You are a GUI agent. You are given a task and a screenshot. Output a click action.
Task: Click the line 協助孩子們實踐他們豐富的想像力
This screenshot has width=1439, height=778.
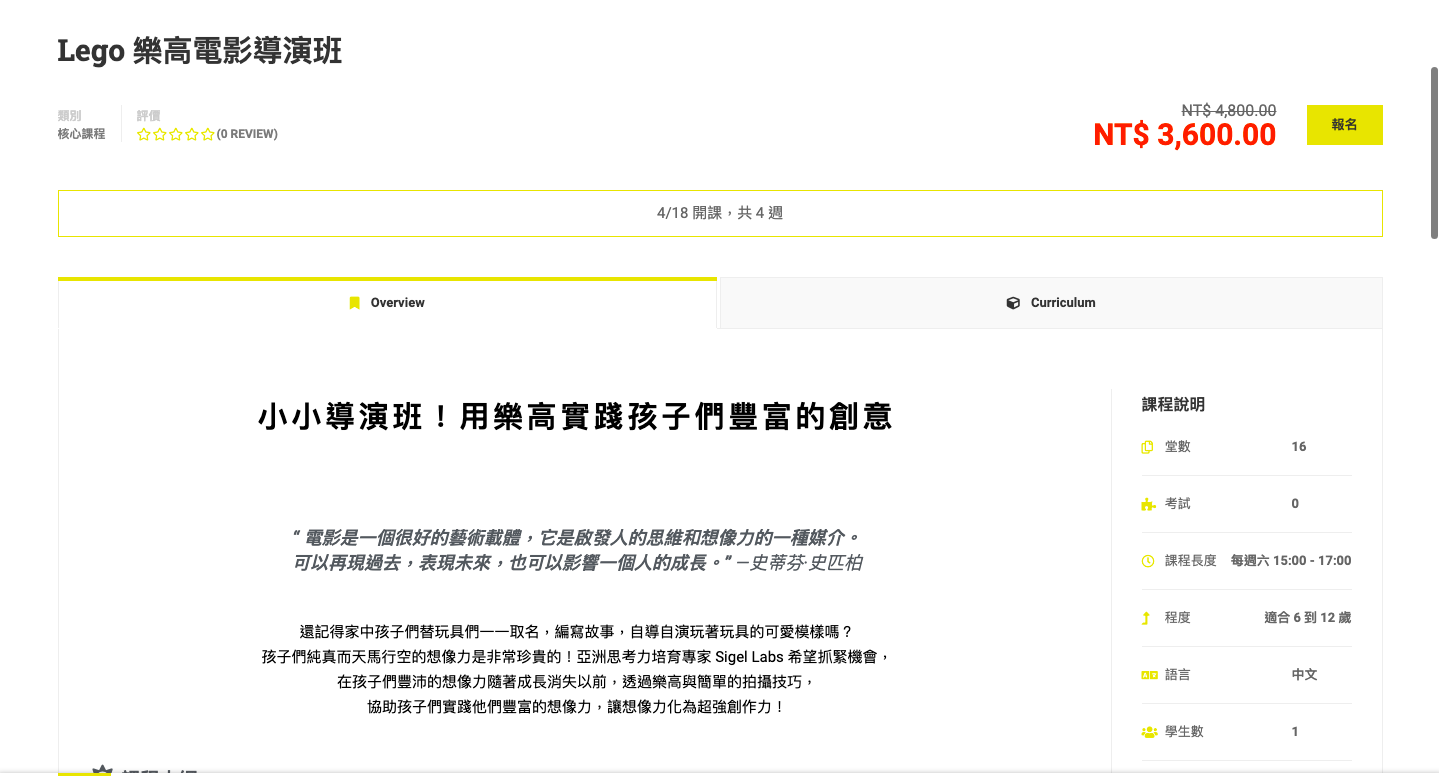[575, 707]
